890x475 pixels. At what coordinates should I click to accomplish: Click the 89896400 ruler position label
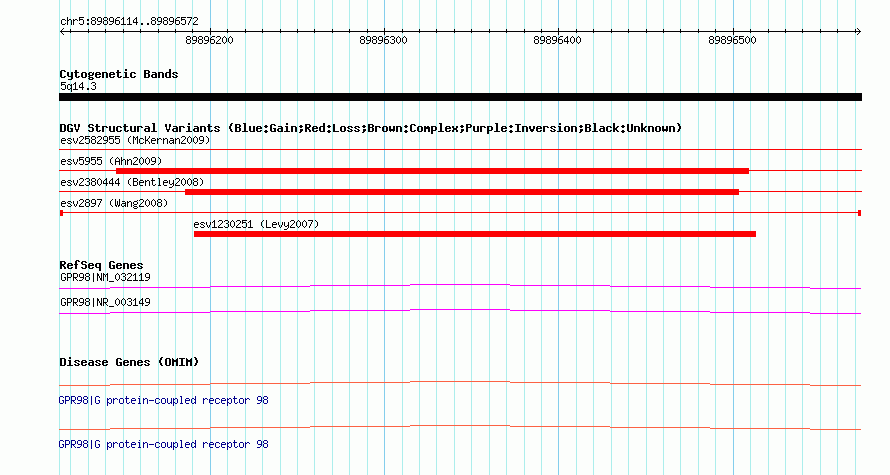coord(557,41)
